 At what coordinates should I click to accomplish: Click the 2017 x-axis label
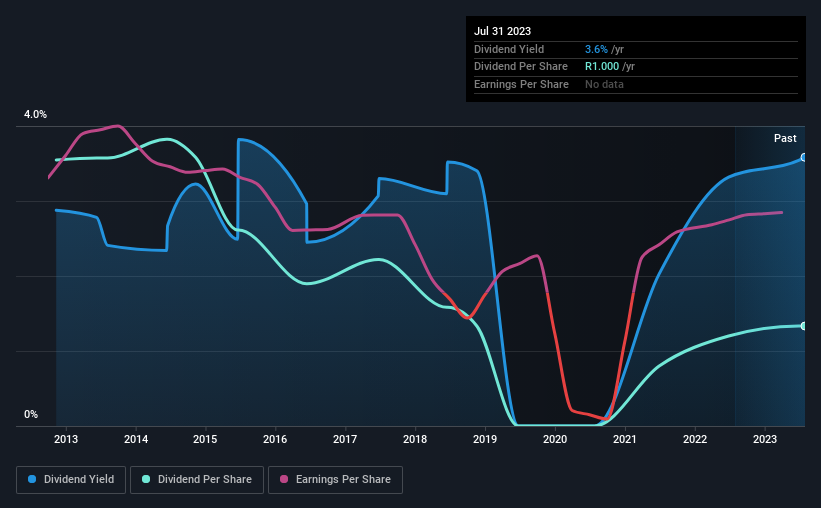coord(345,439)
